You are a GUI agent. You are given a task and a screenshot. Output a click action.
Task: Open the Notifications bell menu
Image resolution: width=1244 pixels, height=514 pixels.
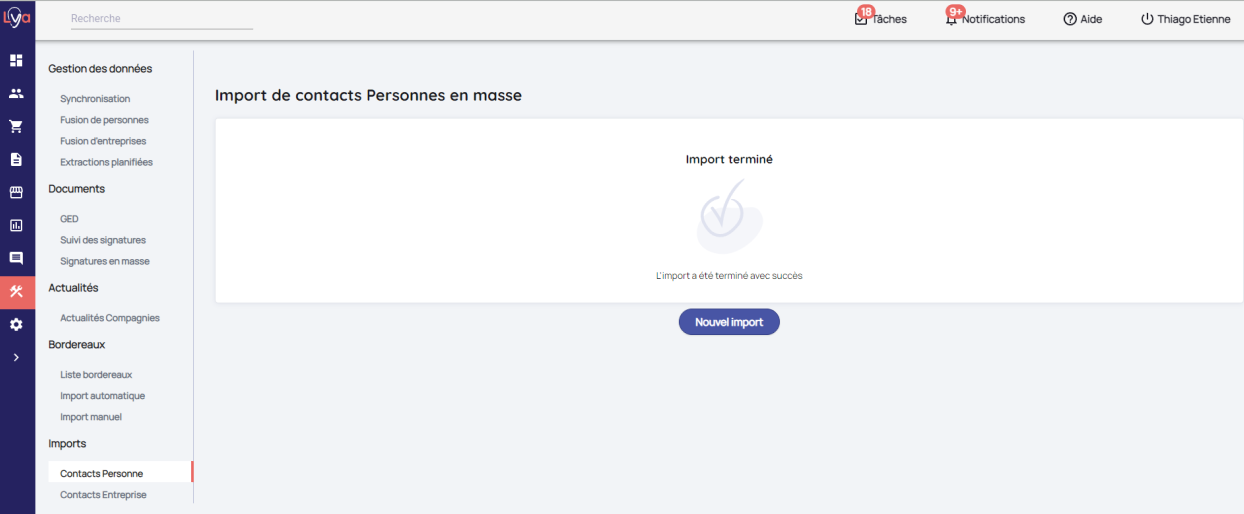coord(985,19)
